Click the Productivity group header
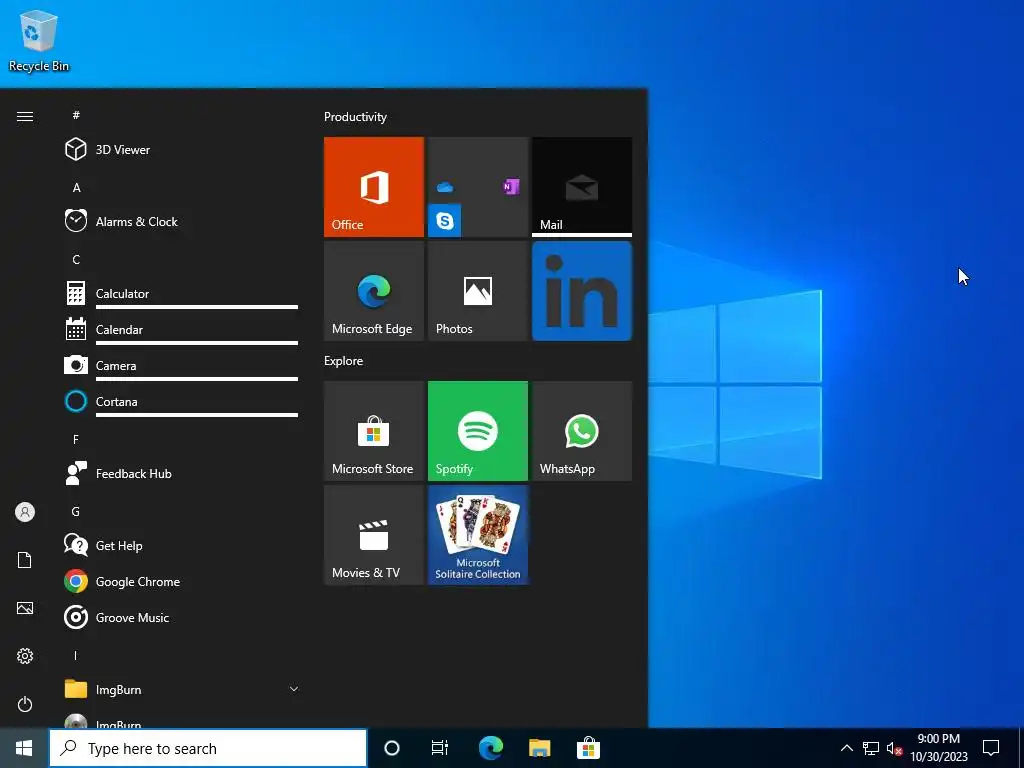 pyautogui.click(x=355, y=117)
